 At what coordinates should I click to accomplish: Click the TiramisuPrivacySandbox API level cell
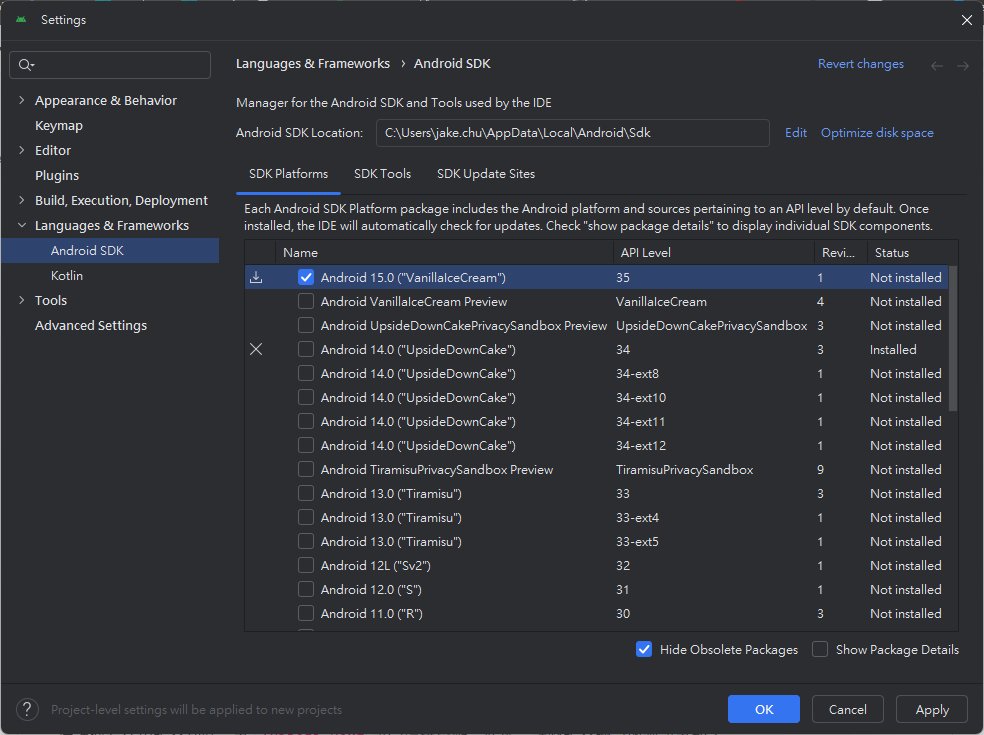tap(684, 469)
